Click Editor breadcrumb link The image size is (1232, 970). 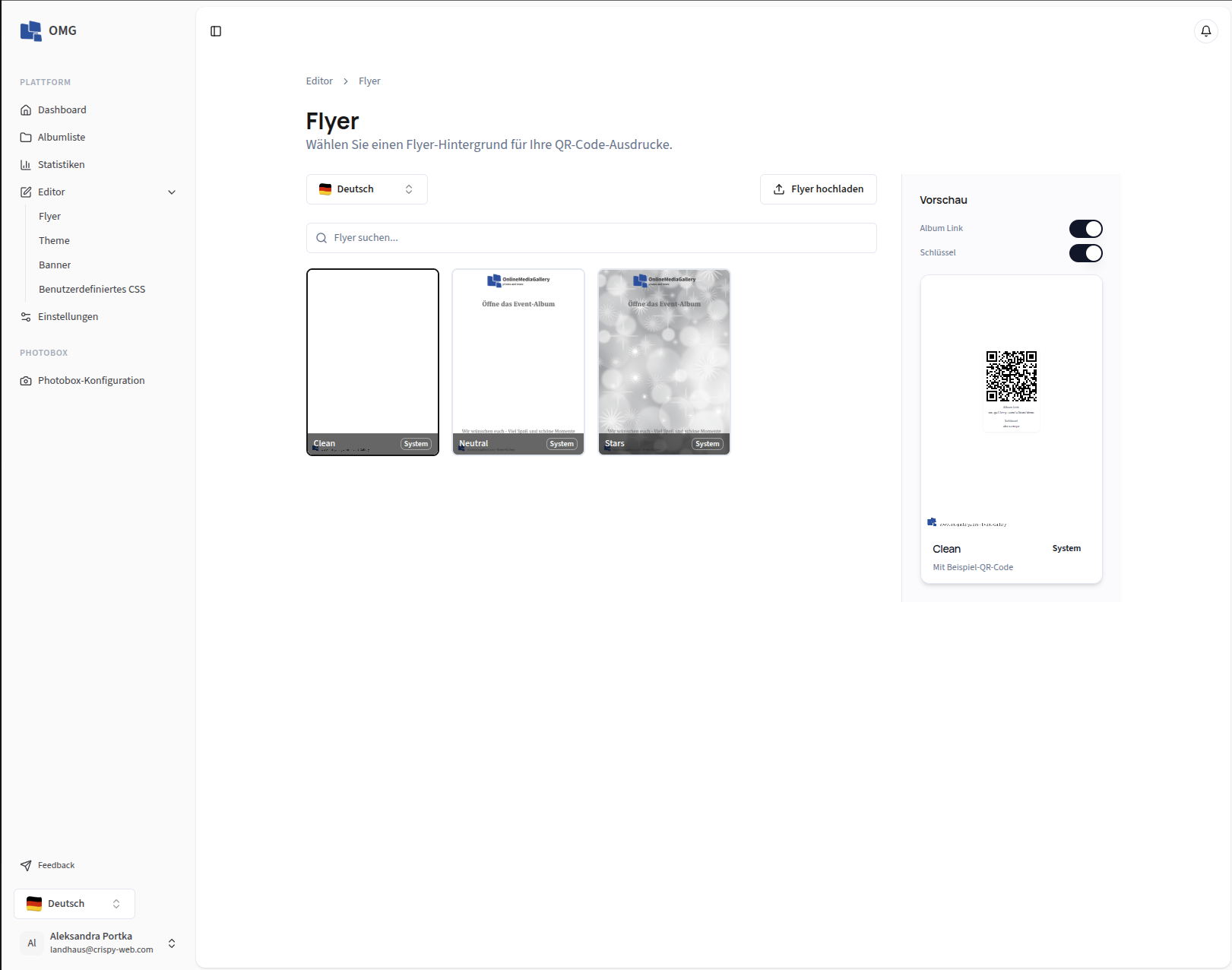(x=319, y=81)
